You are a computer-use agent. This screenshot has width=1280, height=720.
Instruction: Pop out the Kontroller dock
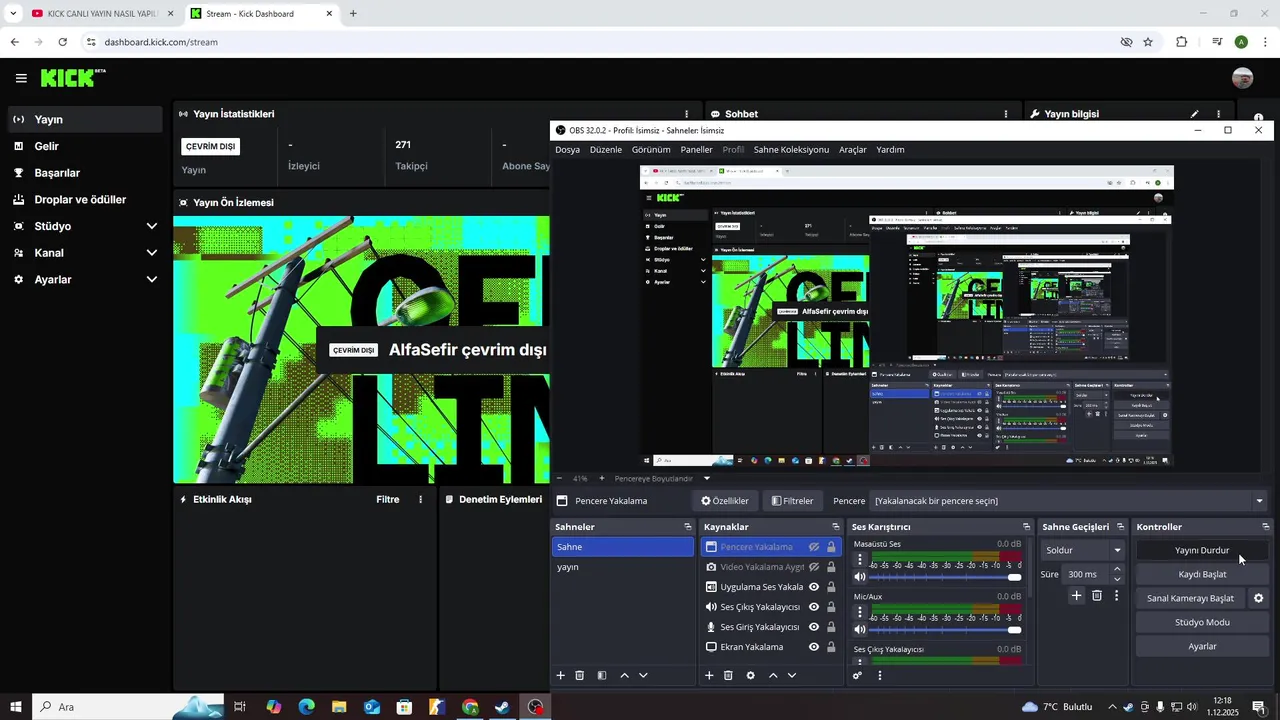[x=1265, y=527]
